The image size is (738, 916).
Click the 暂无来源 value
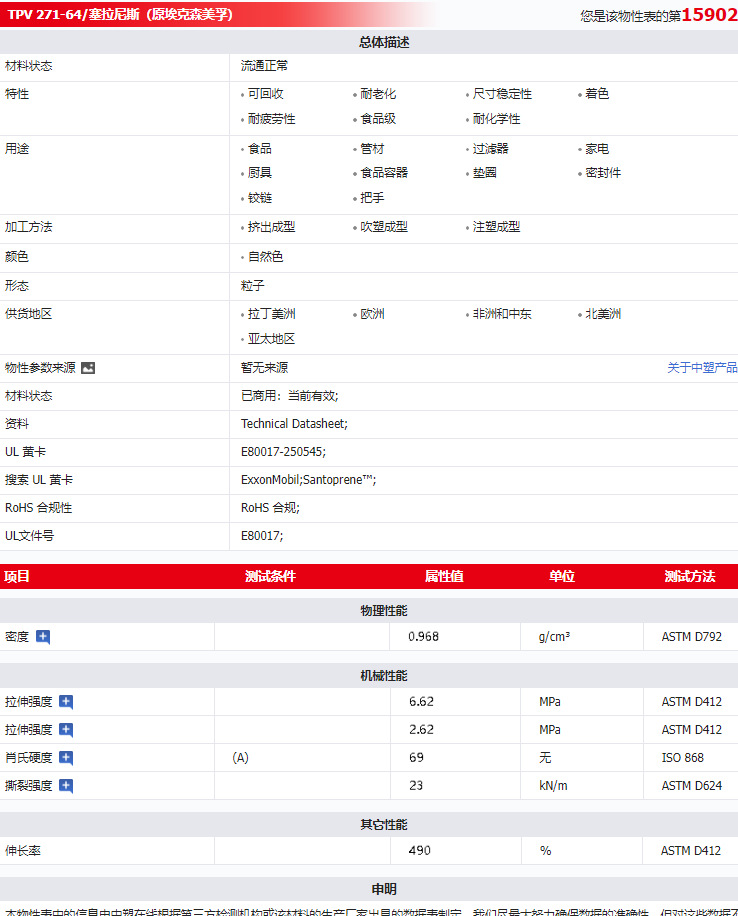pyautogui.click(x=264, y=367)
